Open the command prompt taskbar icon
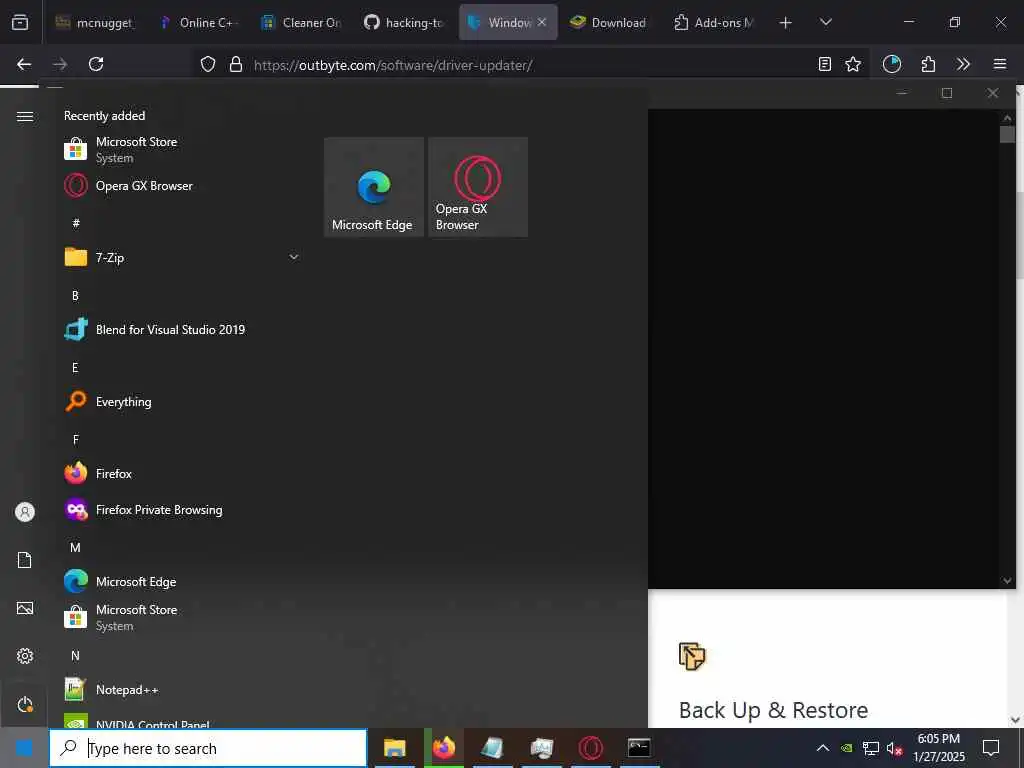This screenshot has height=768, width=1024. point(639,748)
